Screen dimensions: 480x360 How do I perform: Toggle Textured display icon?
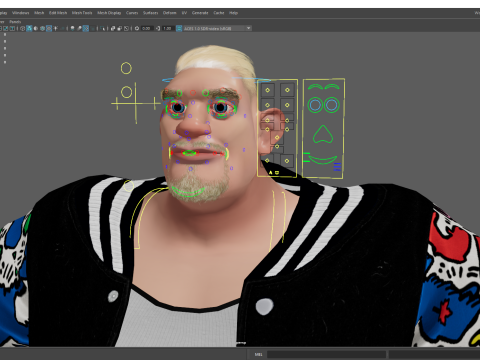[x=49, y=28]
